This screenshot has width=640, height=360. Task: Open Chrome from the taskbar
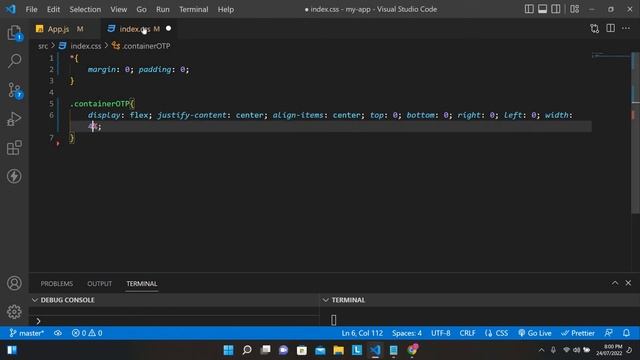412,350
